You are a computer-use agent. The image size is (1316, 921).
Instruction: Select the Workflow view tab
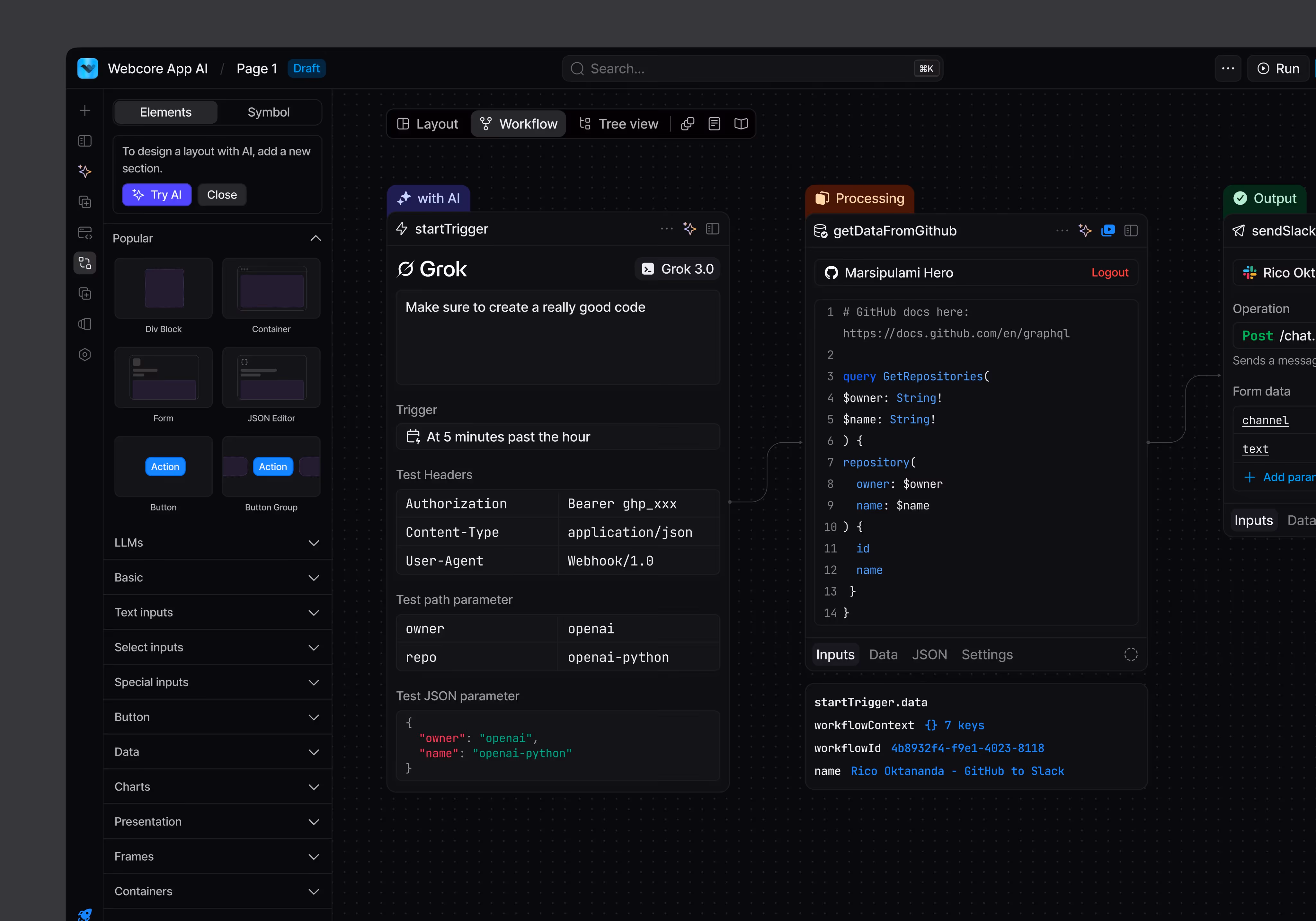pos(518,124)
